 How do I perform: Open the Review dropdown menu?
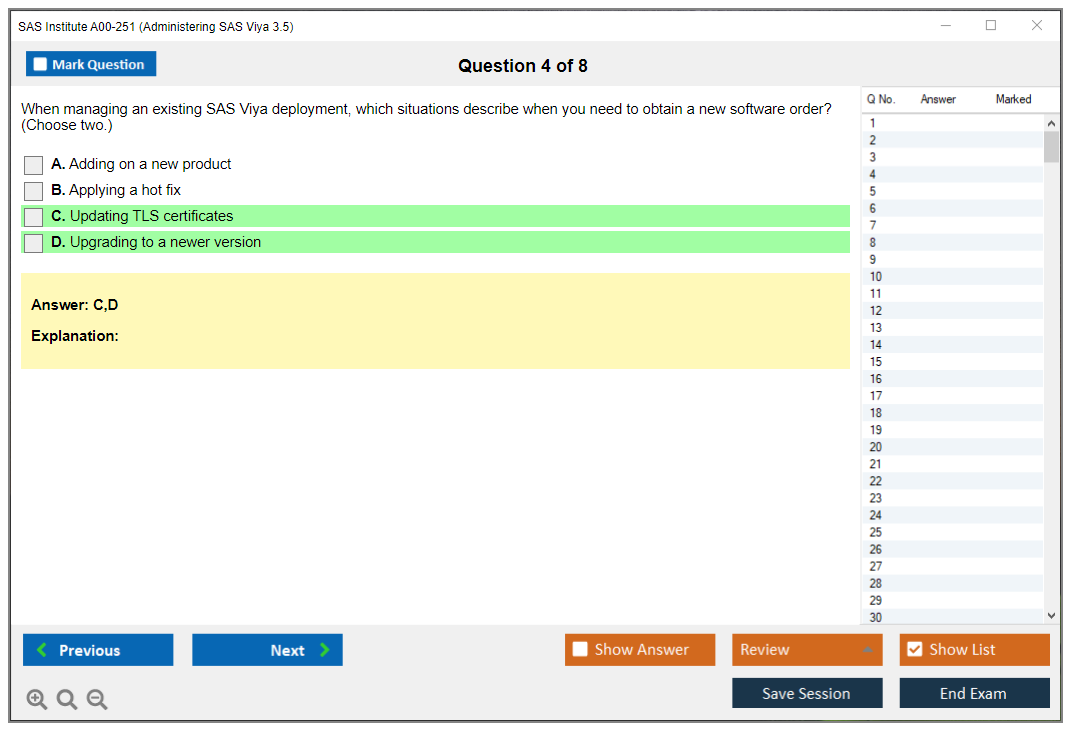point(806,650)
